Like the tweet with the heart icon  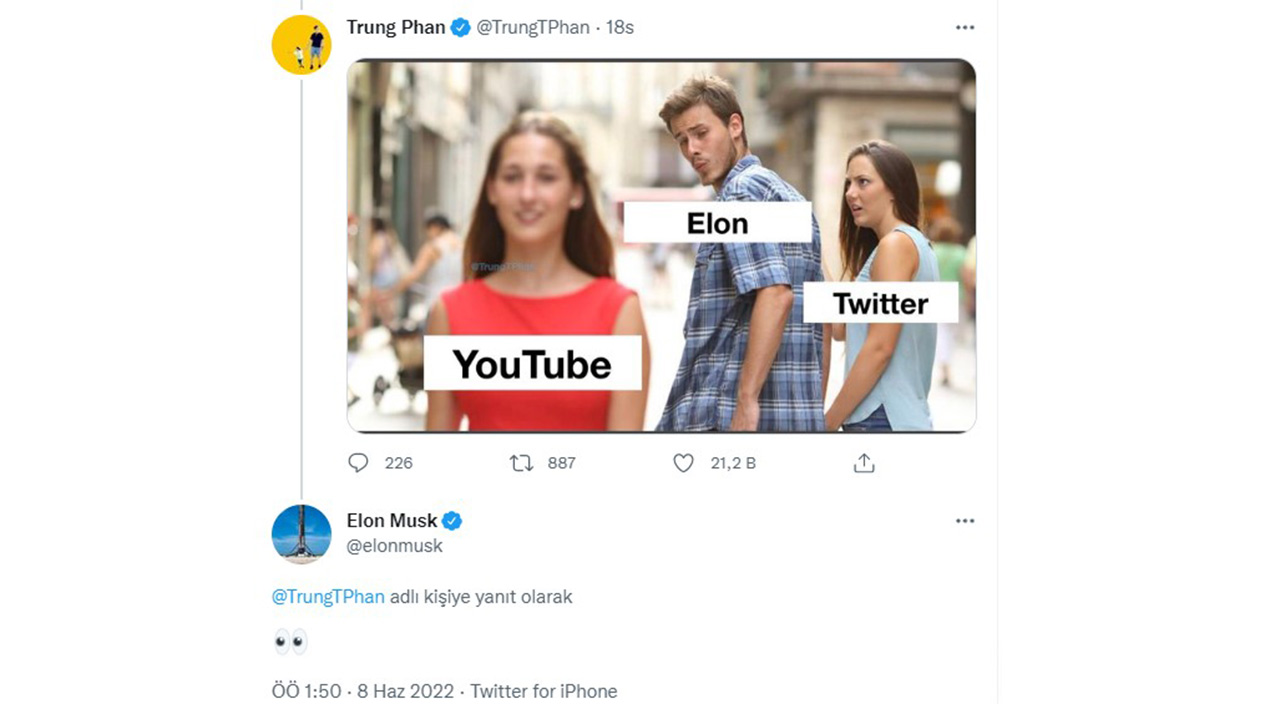click(x=683, y=463)
